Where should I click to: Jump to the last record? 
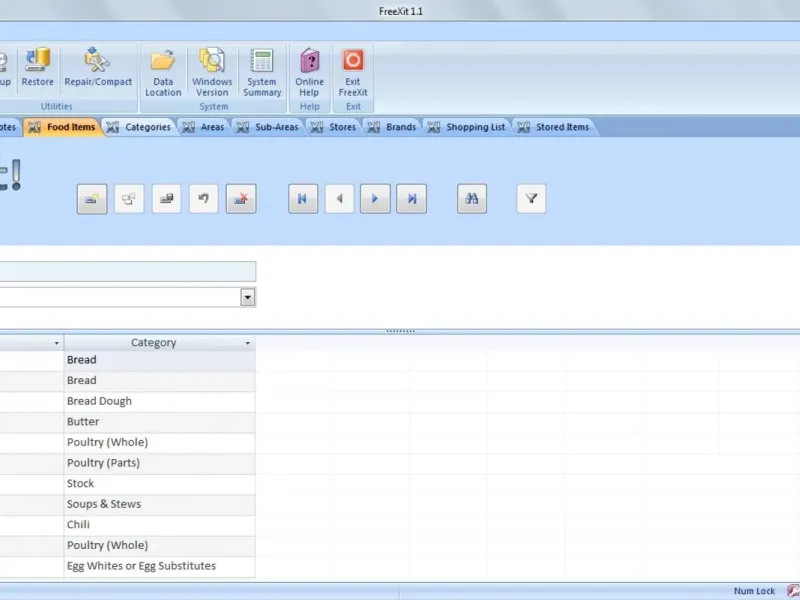[411, 198]
